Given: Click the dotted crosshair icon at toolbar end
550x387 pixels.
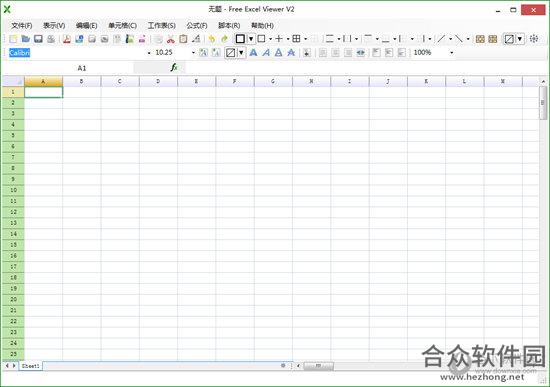Looking at the screenshot, I should tap(534, 39).
